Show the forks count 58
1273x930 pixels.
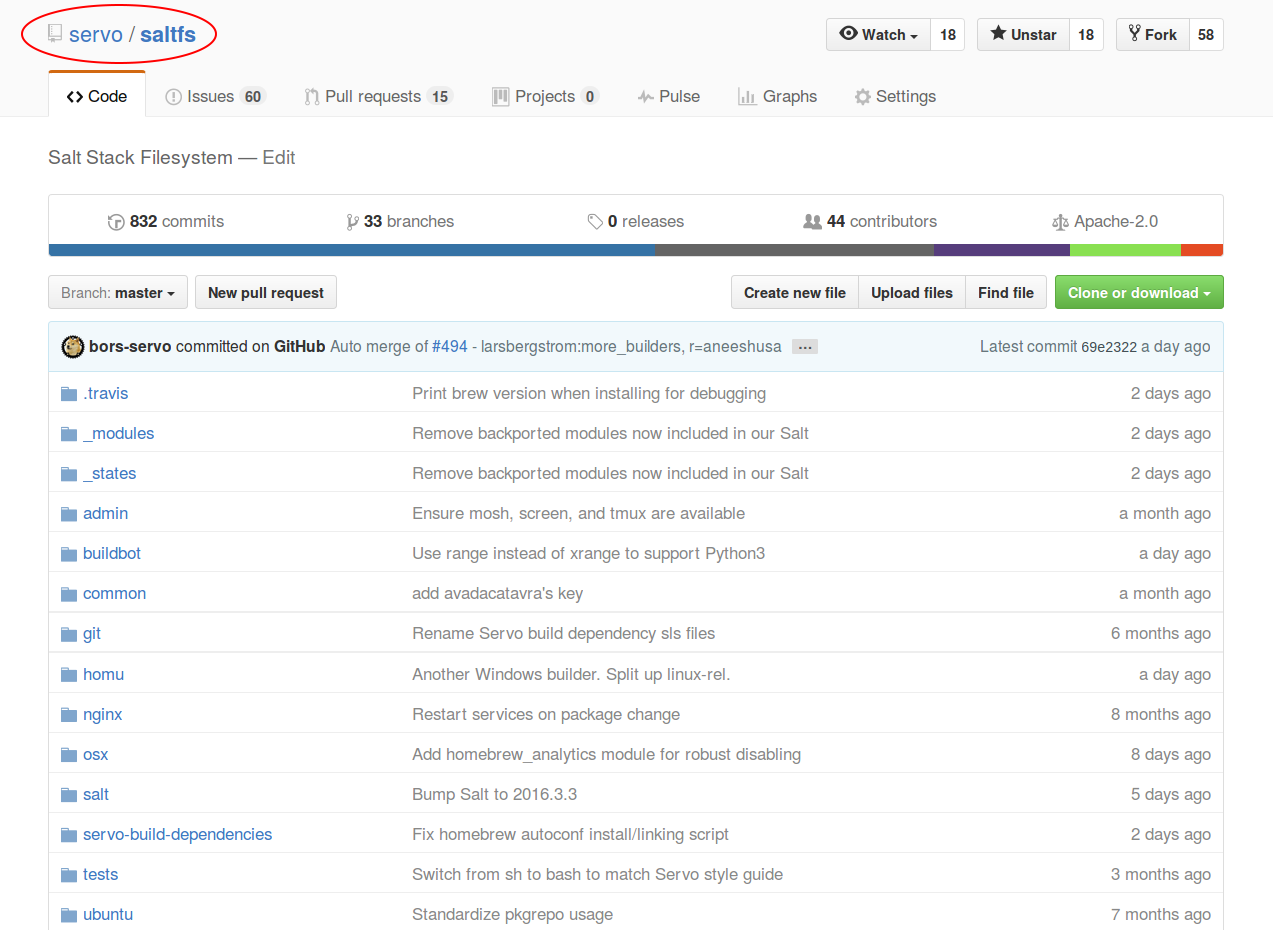pos(1206,35)
